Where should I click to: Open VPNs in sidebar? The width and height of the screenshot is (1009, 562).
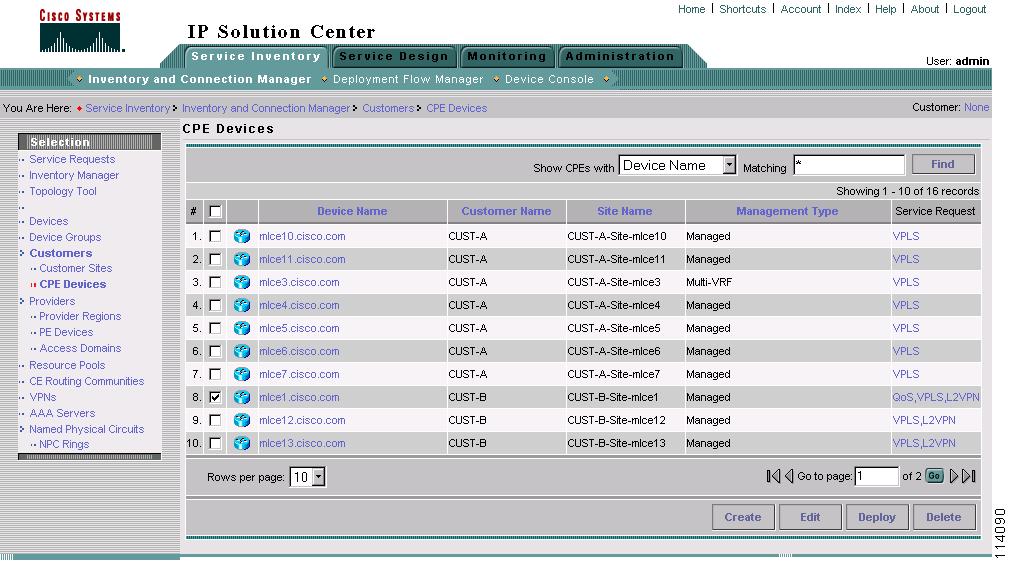click(x=42, y=397)
